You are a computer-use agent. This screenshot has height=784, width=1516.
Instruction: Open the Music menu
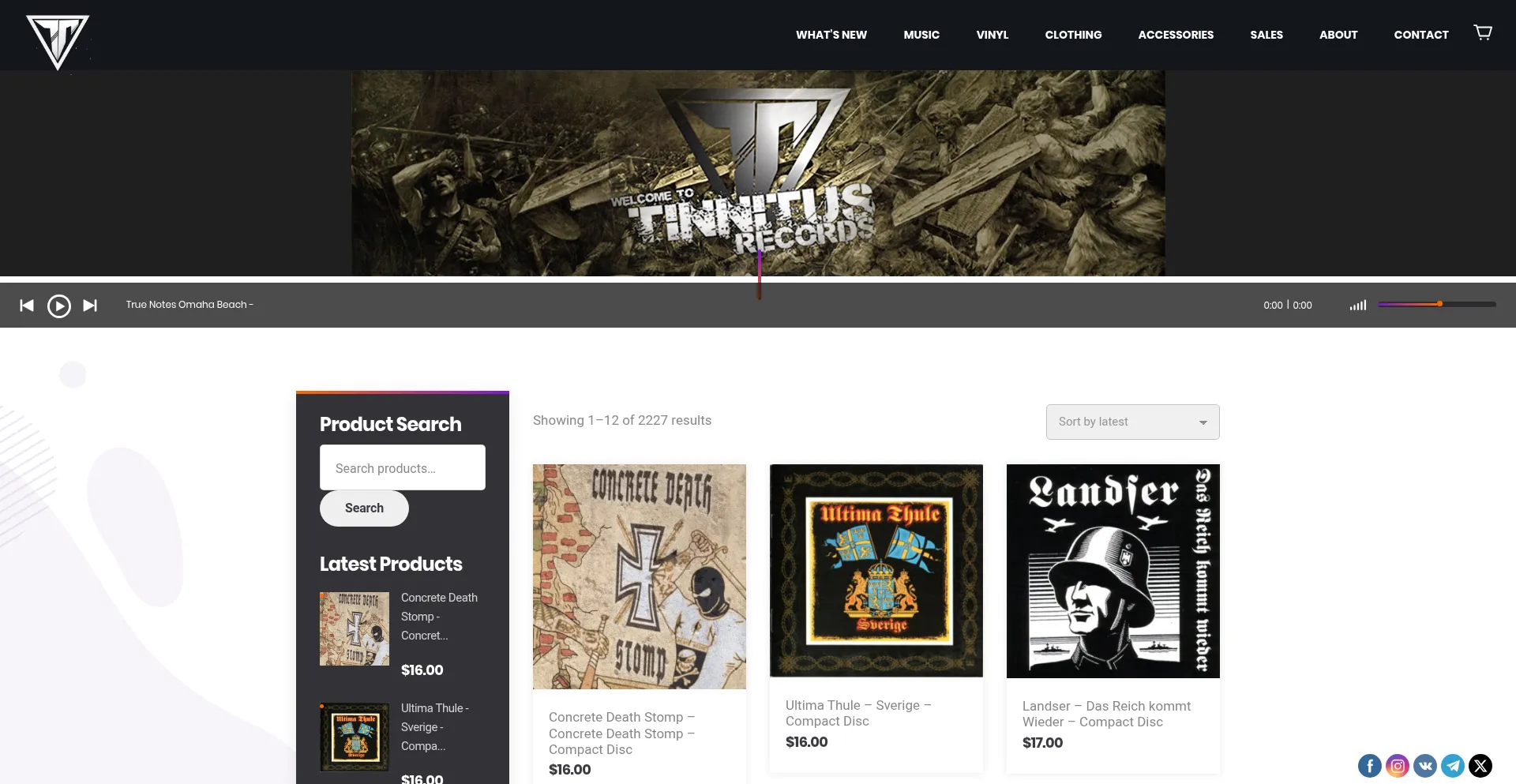coord(921,35)
